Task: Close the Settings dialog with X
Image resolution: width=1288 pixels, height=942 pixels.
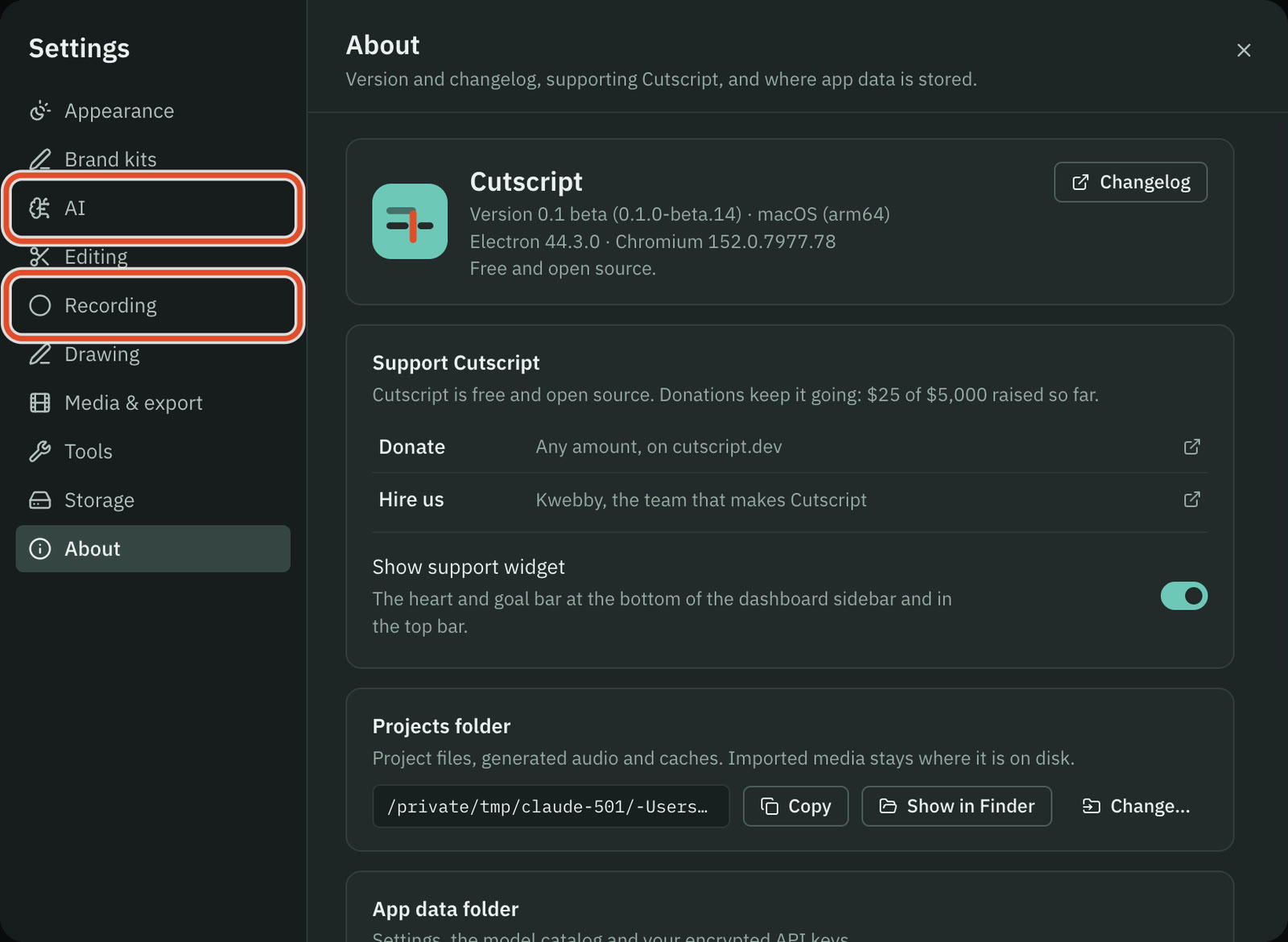Action: coord(1244,50)
